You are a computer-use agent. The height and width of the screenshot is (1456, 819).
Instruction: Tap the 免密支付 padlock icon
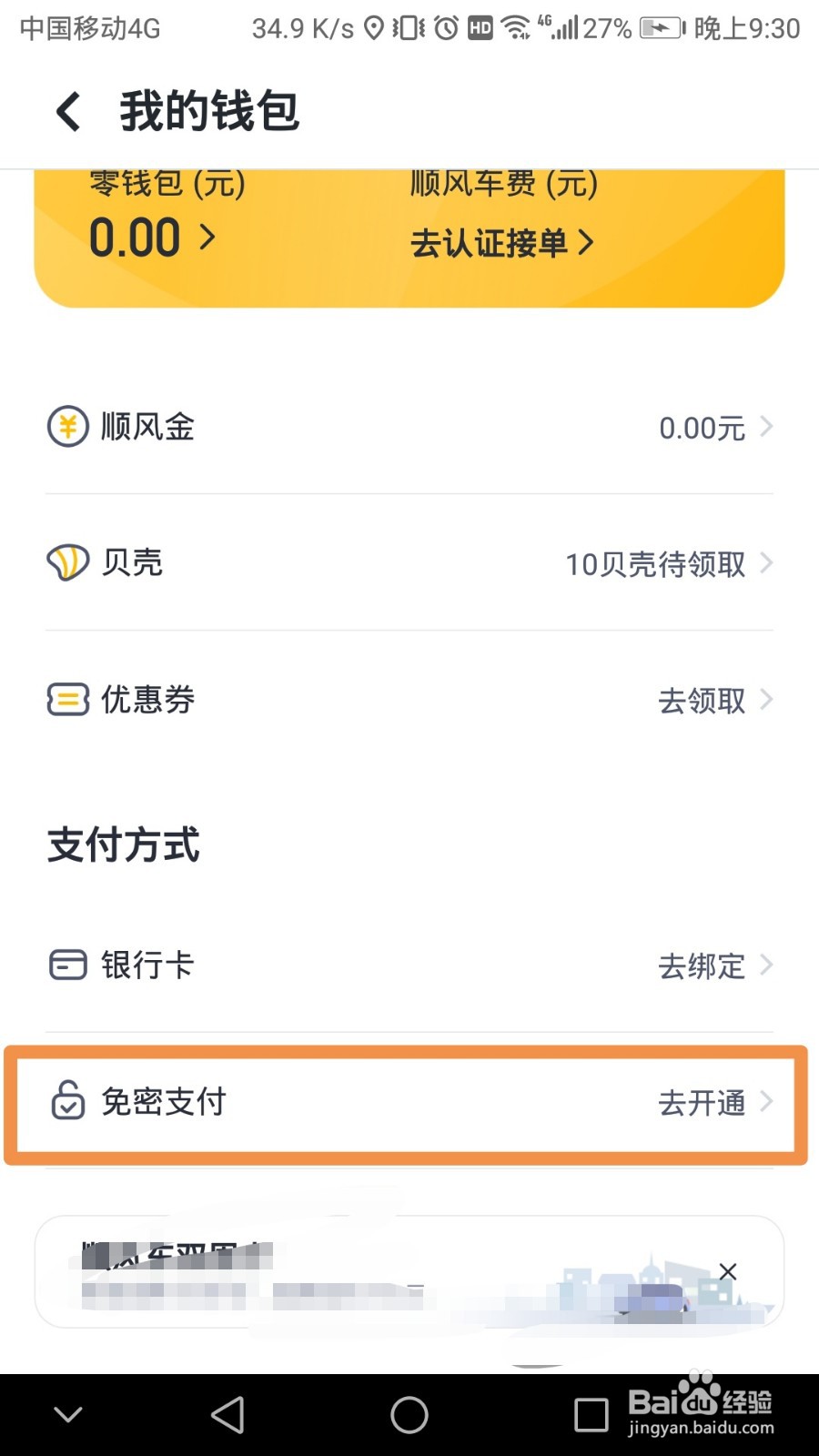[x=68, y=1099]
